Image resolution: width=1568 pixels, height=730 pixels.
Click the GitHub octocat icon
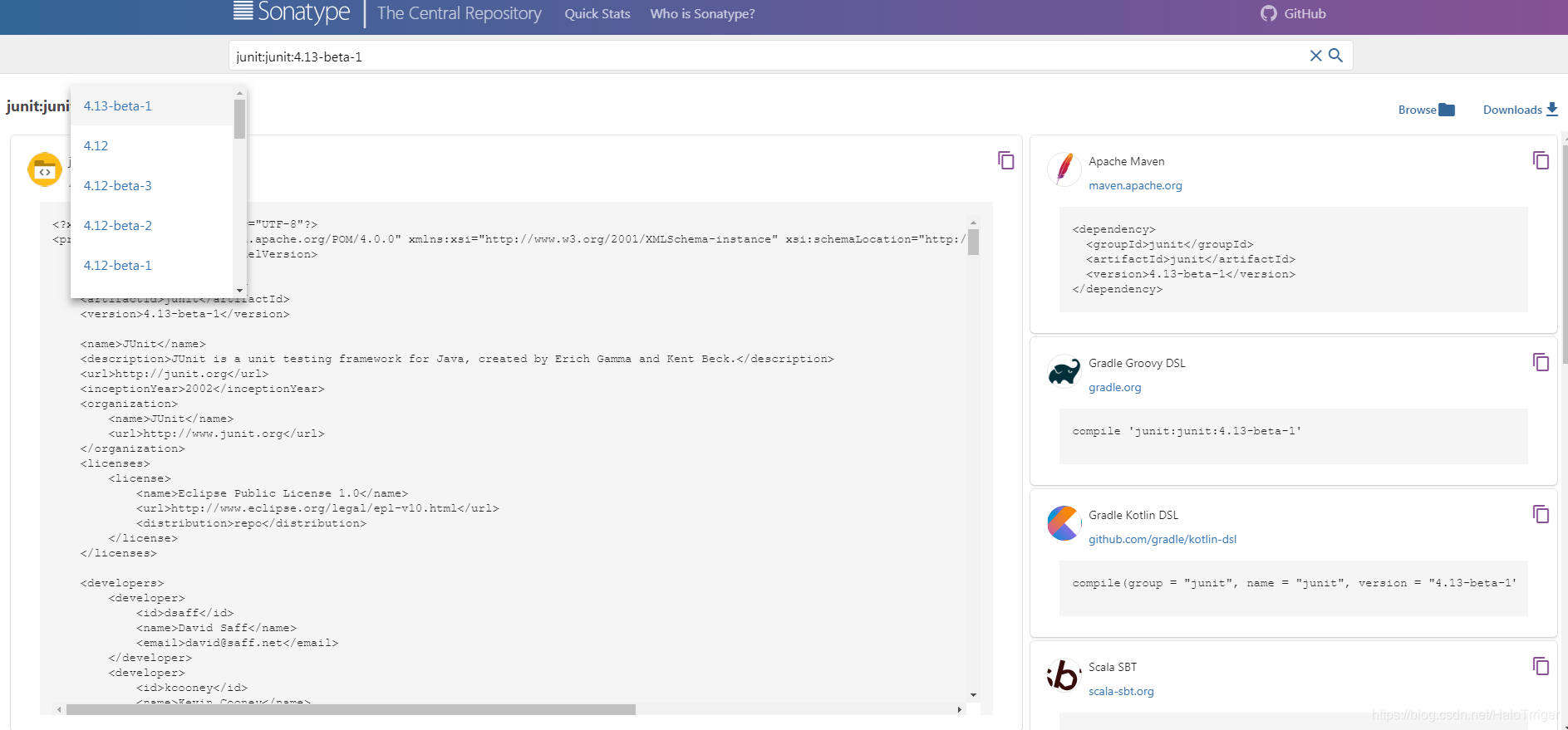[1268, 13]
